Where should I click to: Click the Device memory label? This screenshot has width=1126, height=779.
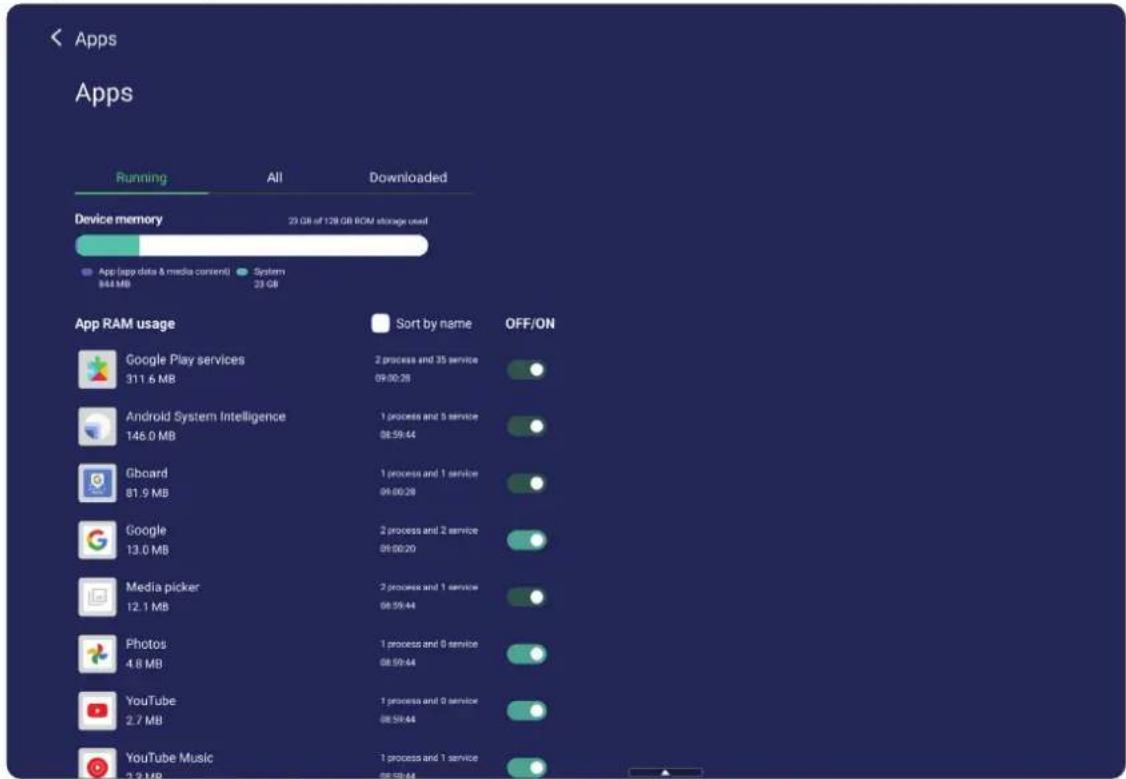118,219
